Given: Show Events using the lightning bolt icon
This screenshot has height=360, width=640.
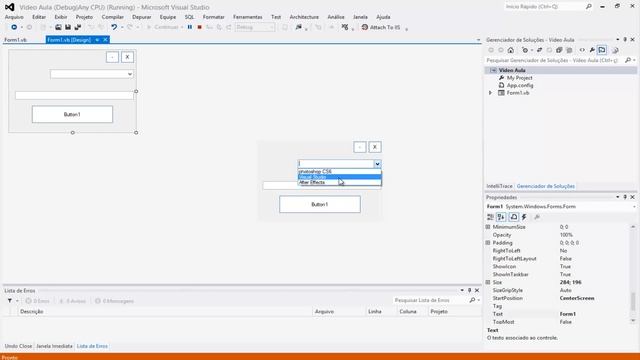Looking at the screenshot, I should [x=524, y=217].
